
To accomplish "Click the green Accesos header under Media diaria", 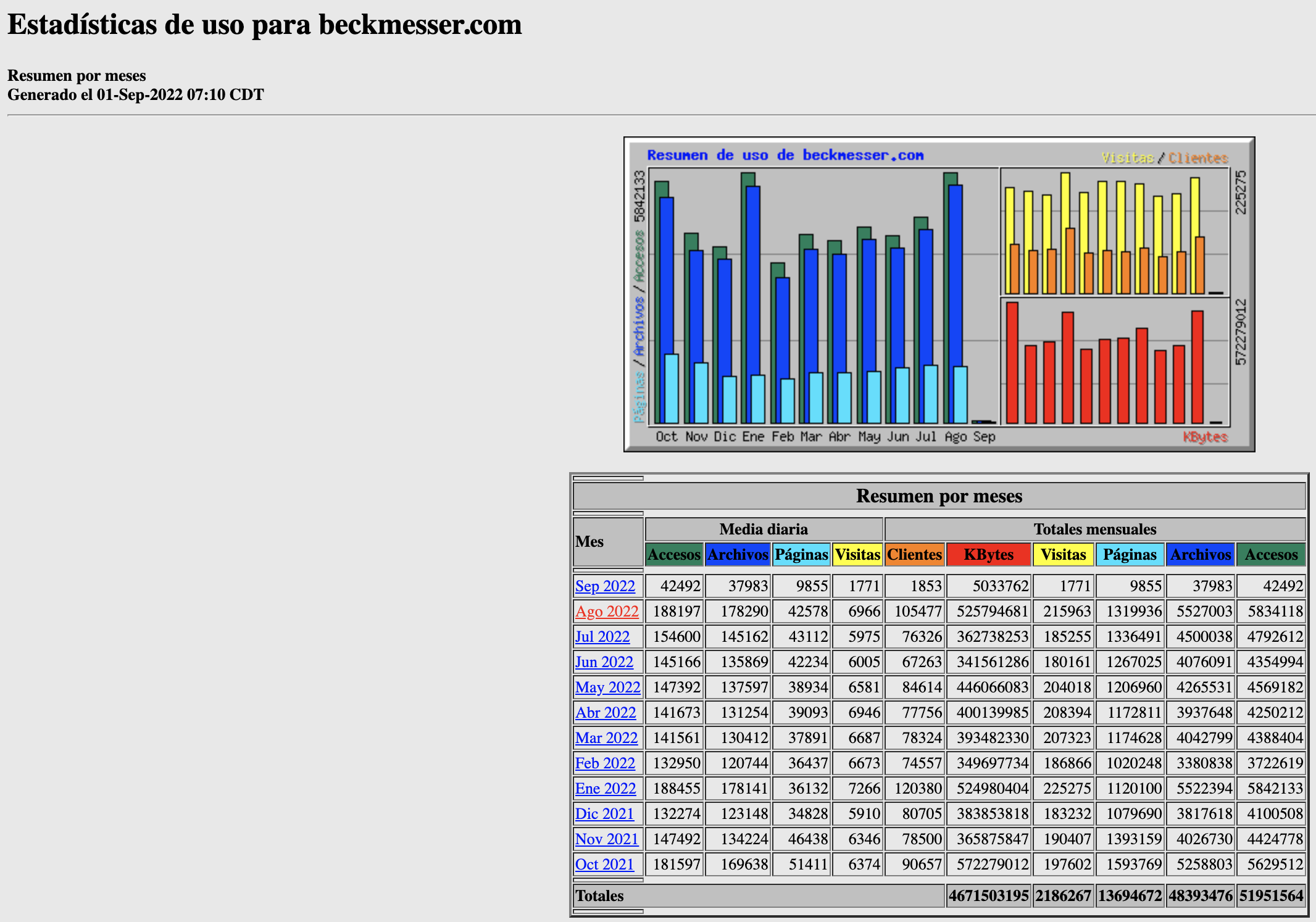I will [x=674, y=555].
